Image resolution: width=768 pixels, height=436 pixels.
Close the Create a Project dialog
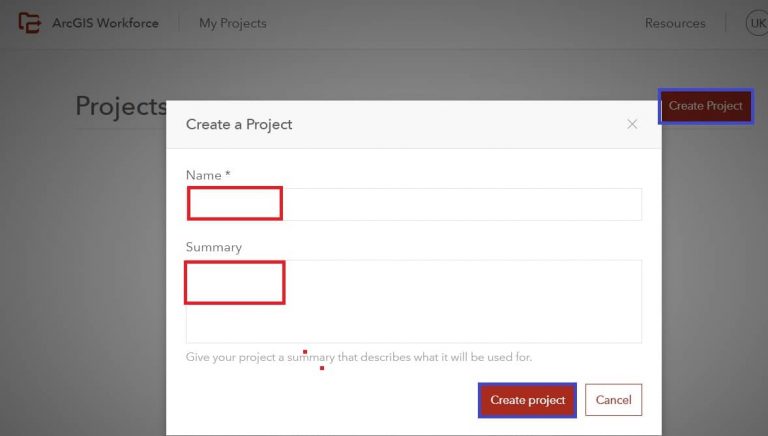tap(632, 124)
